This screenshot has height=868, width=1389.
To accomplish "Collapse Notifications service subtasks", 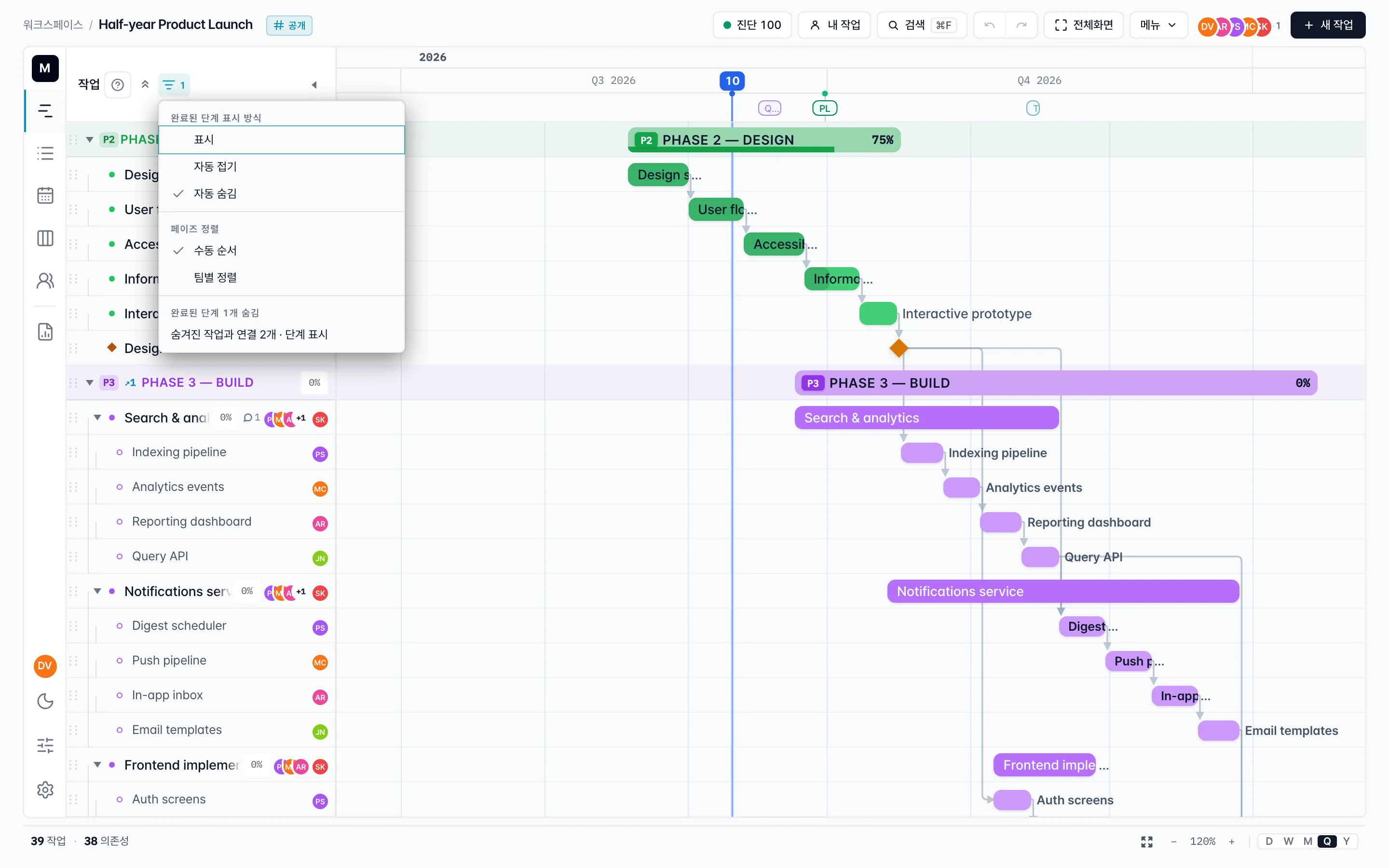I will [x=97, y=591].
